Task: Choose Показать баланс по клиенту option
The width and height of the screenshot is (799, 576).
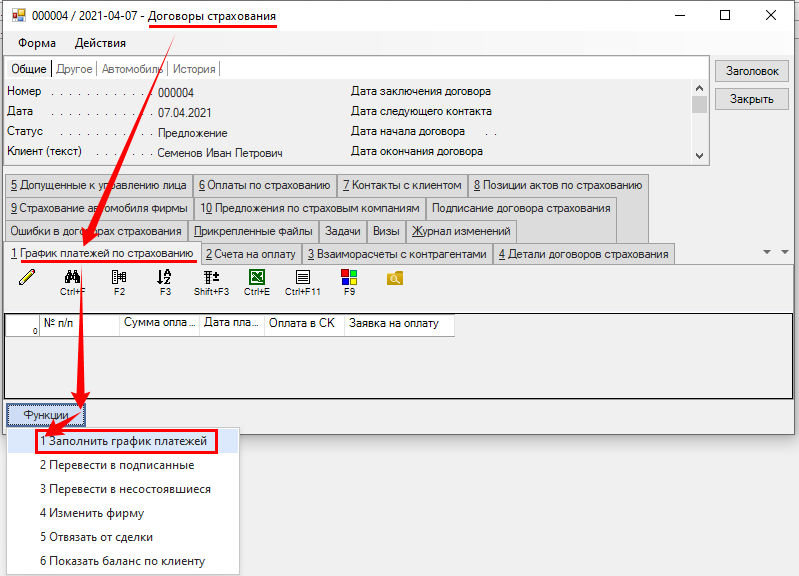Action: (122, 561)
